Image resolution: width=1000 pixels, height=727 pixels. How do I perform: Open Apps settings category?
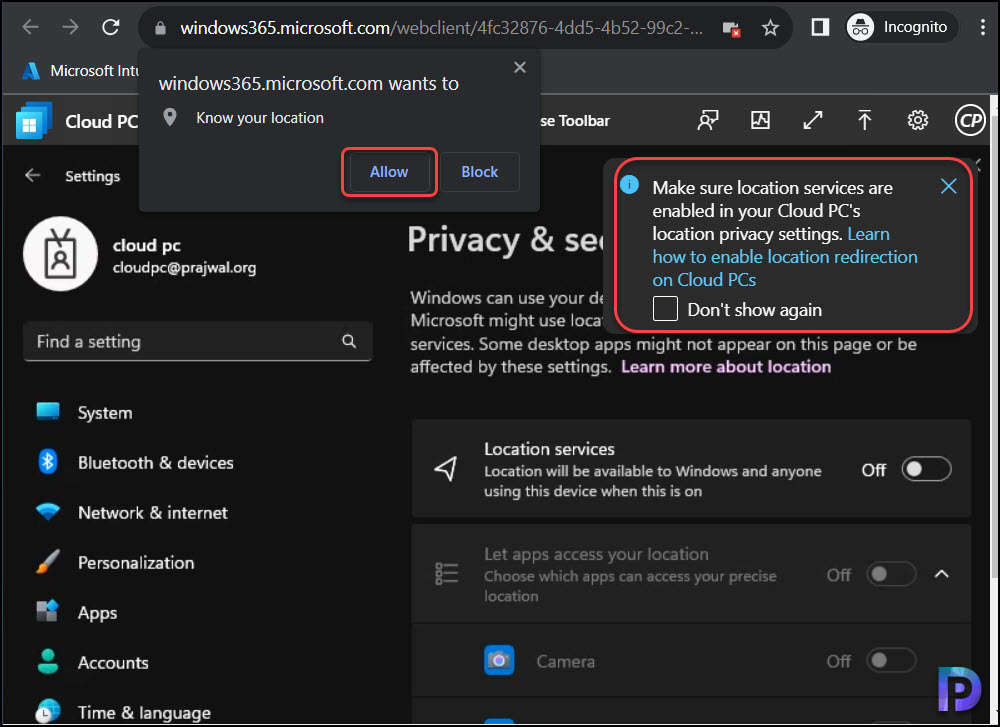[x=97, y=613]
